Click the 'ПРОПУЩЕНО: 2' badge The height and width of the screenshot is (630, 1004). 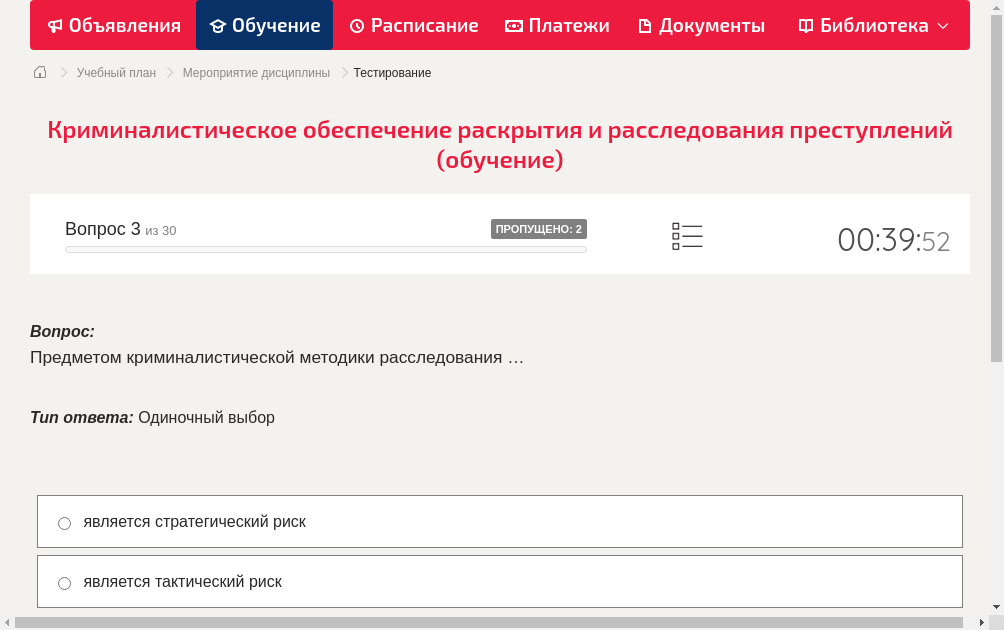540,228
